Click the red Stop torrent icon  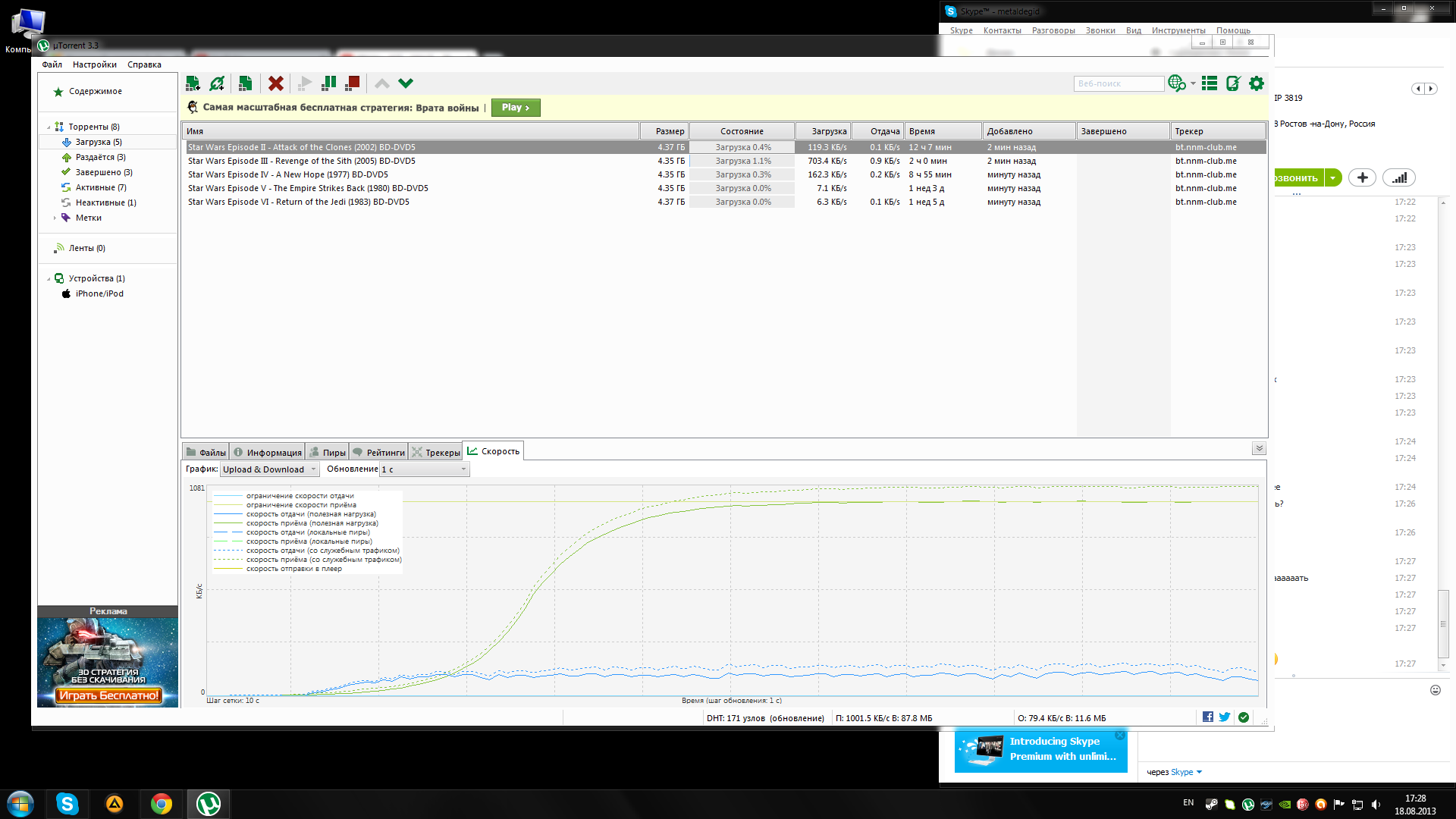(x=353, y=83)
